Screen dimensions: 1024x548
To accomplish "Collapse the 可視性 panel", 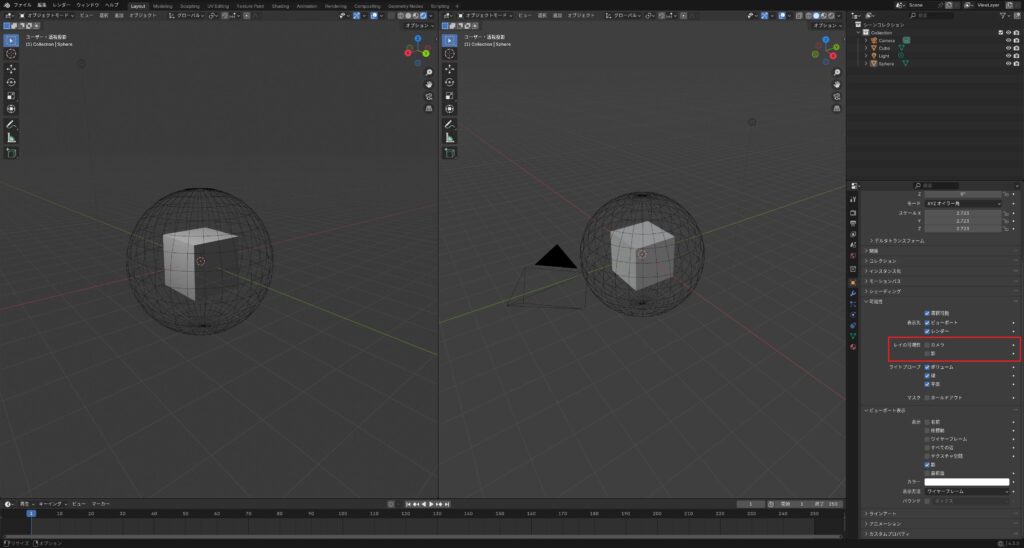I will point(874,302).
